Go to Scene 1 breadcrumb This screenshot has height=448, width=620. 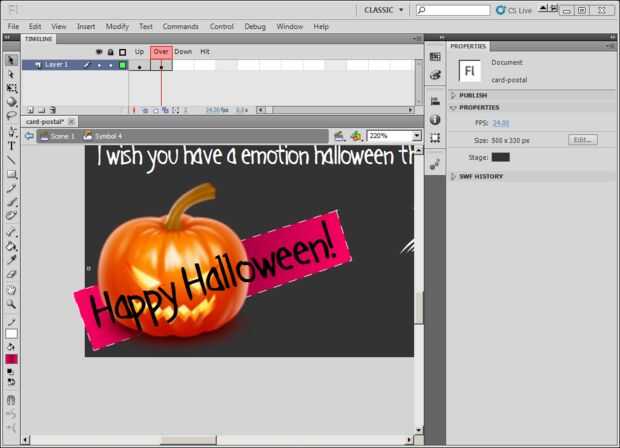pos(58,136)
